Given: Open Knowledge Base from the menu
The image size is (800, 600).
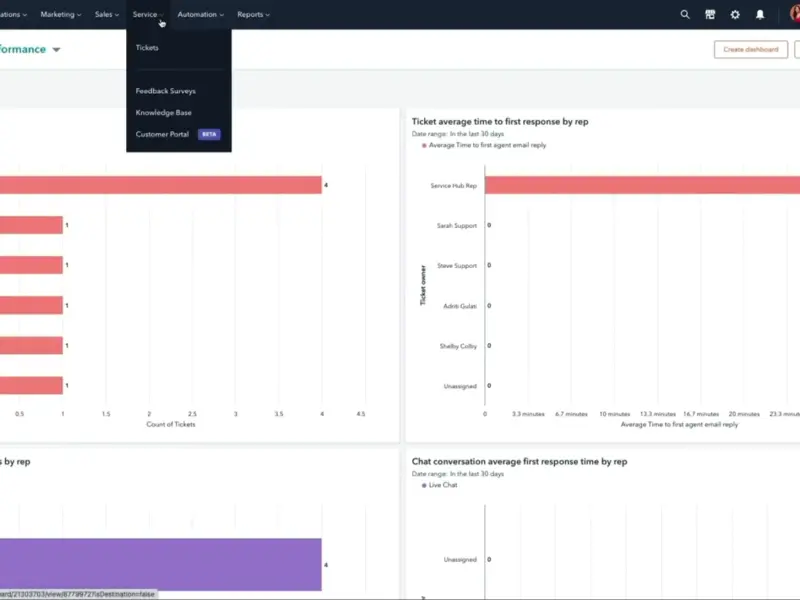Looking at the screenshot, I should 163,113.
